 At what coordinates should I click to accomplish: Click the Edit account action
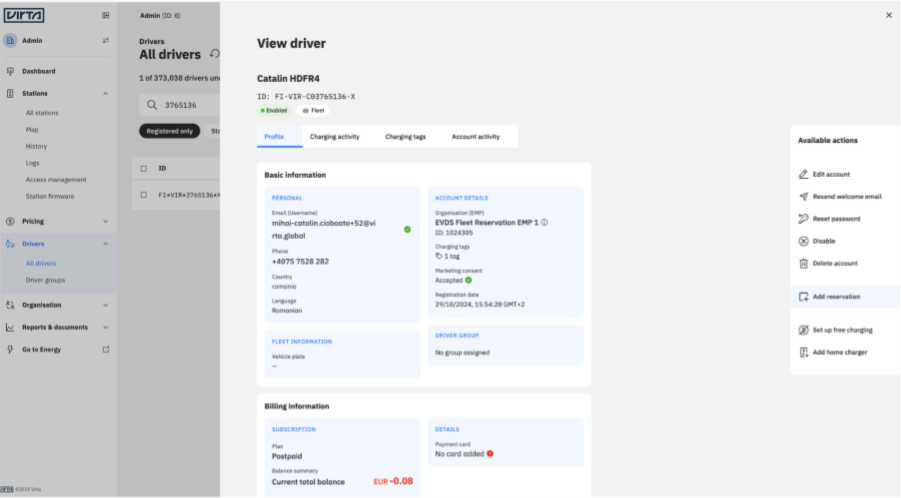(831, 174)
